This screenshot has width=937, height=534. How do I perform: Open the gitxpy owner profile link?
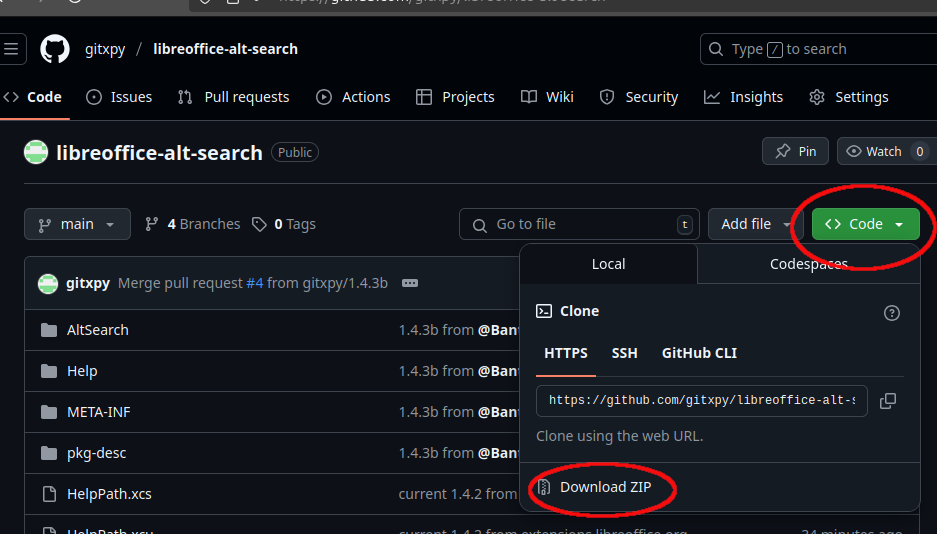tap(105, 49)
